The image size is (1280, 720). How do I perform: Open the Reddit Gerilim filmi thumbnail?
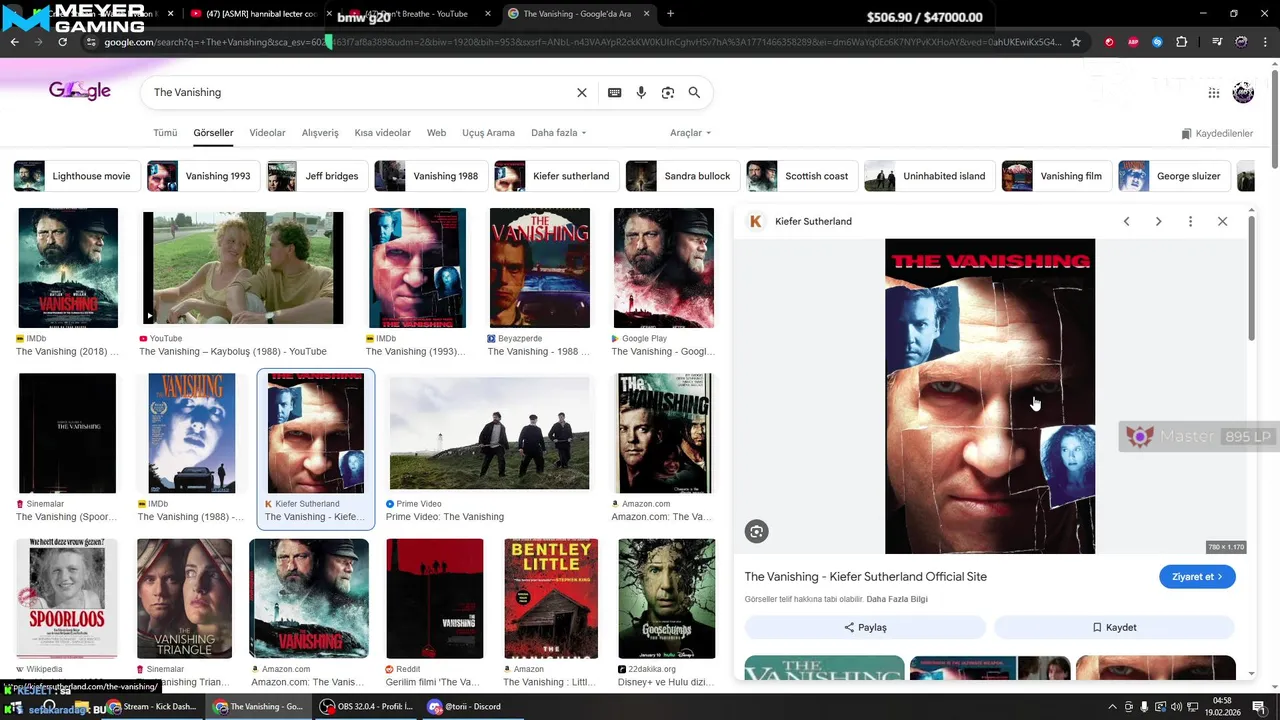[434, 598]
